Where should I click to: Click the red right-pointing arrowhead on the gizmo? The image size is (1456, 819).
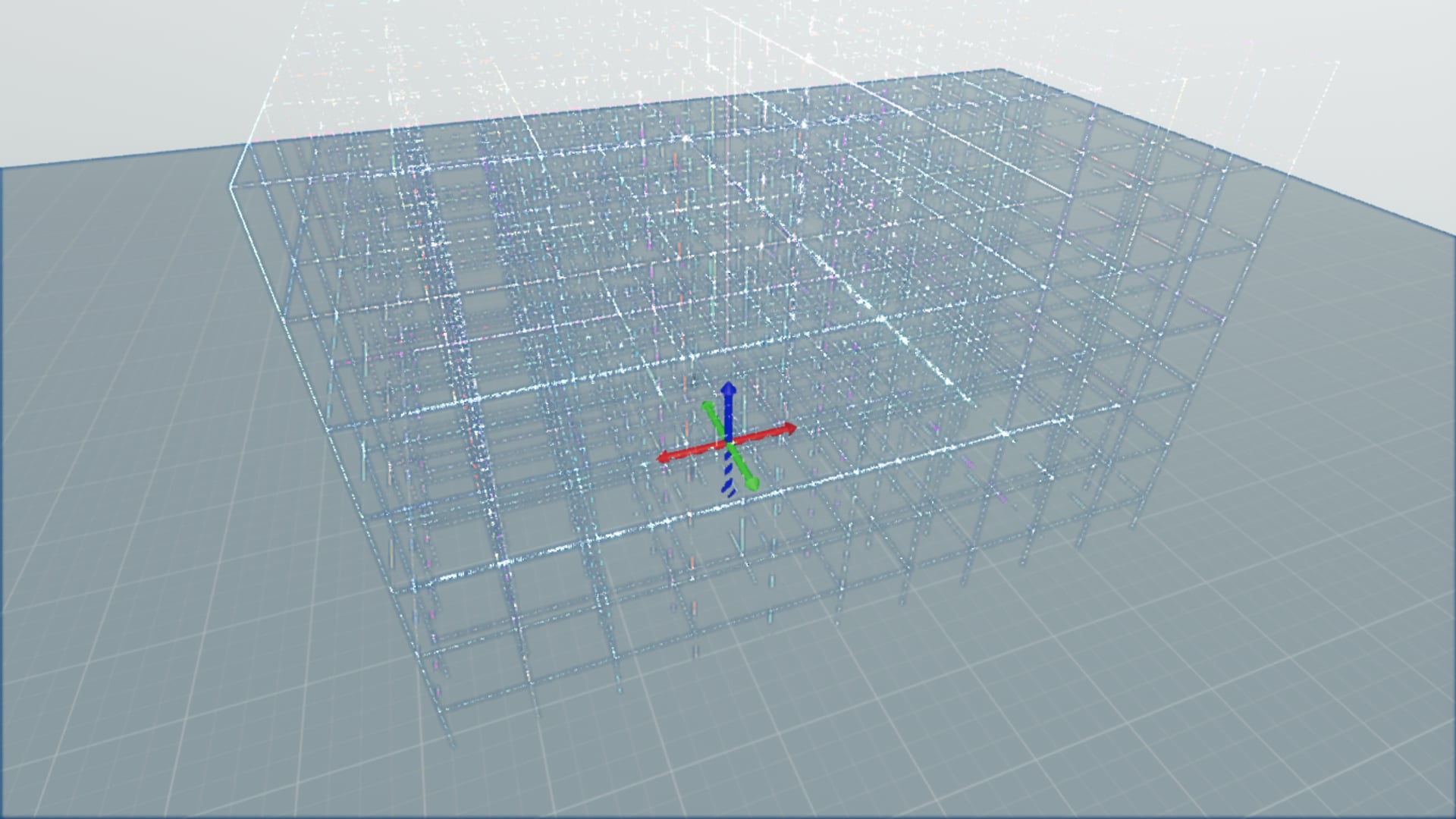(x=789, y=429)
